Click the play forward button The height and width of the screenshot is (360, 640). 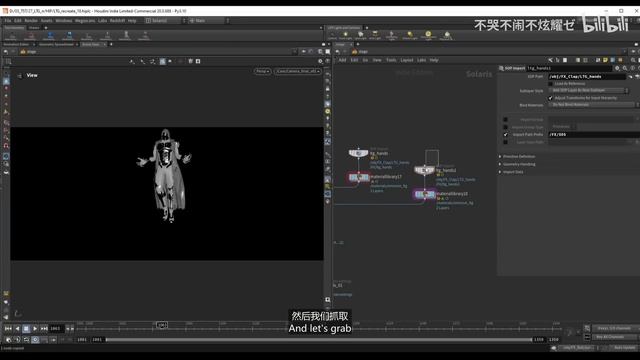(35, 328)
